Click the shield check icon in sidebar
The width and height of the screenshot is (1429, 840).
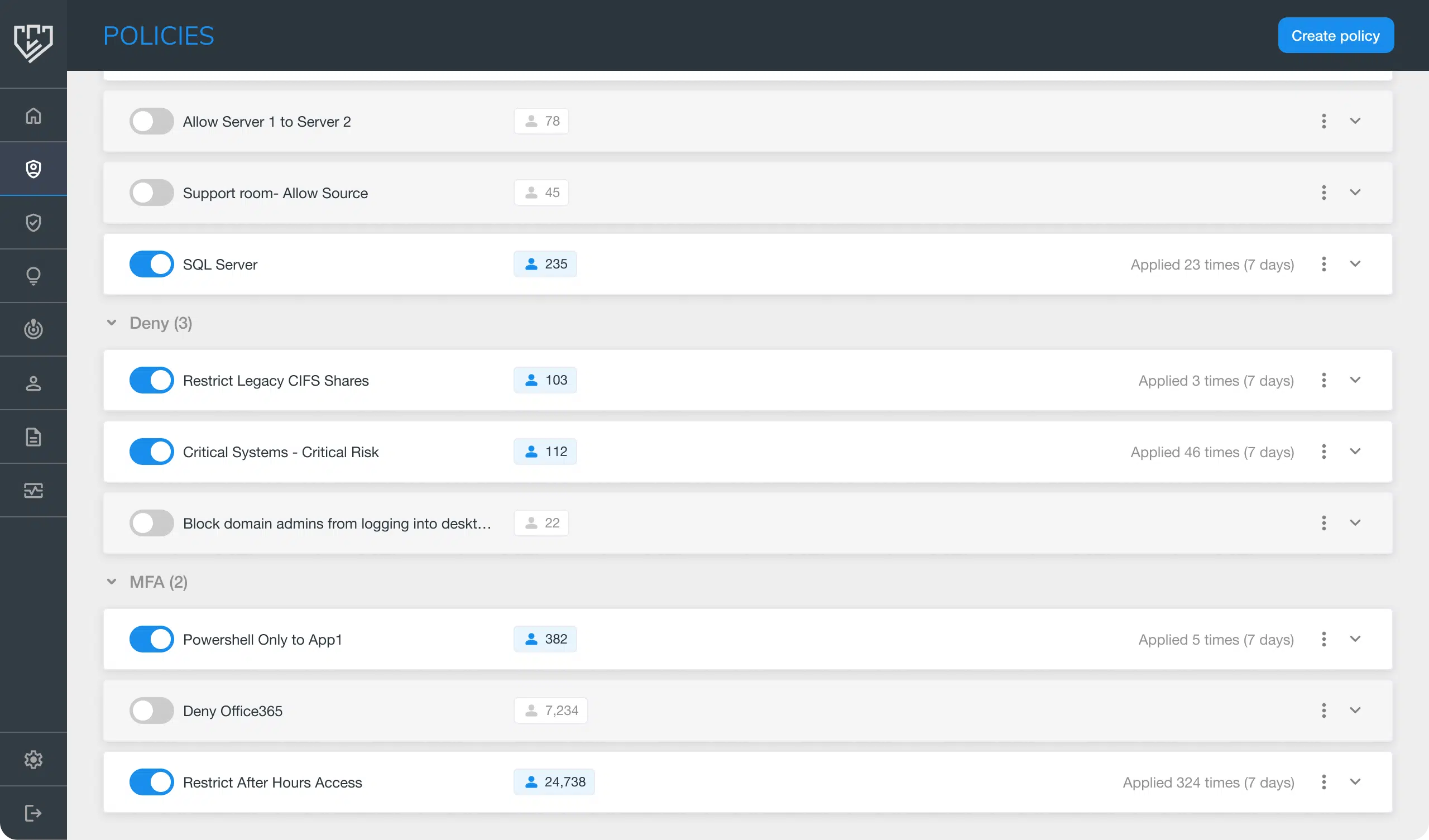point(33,222)
